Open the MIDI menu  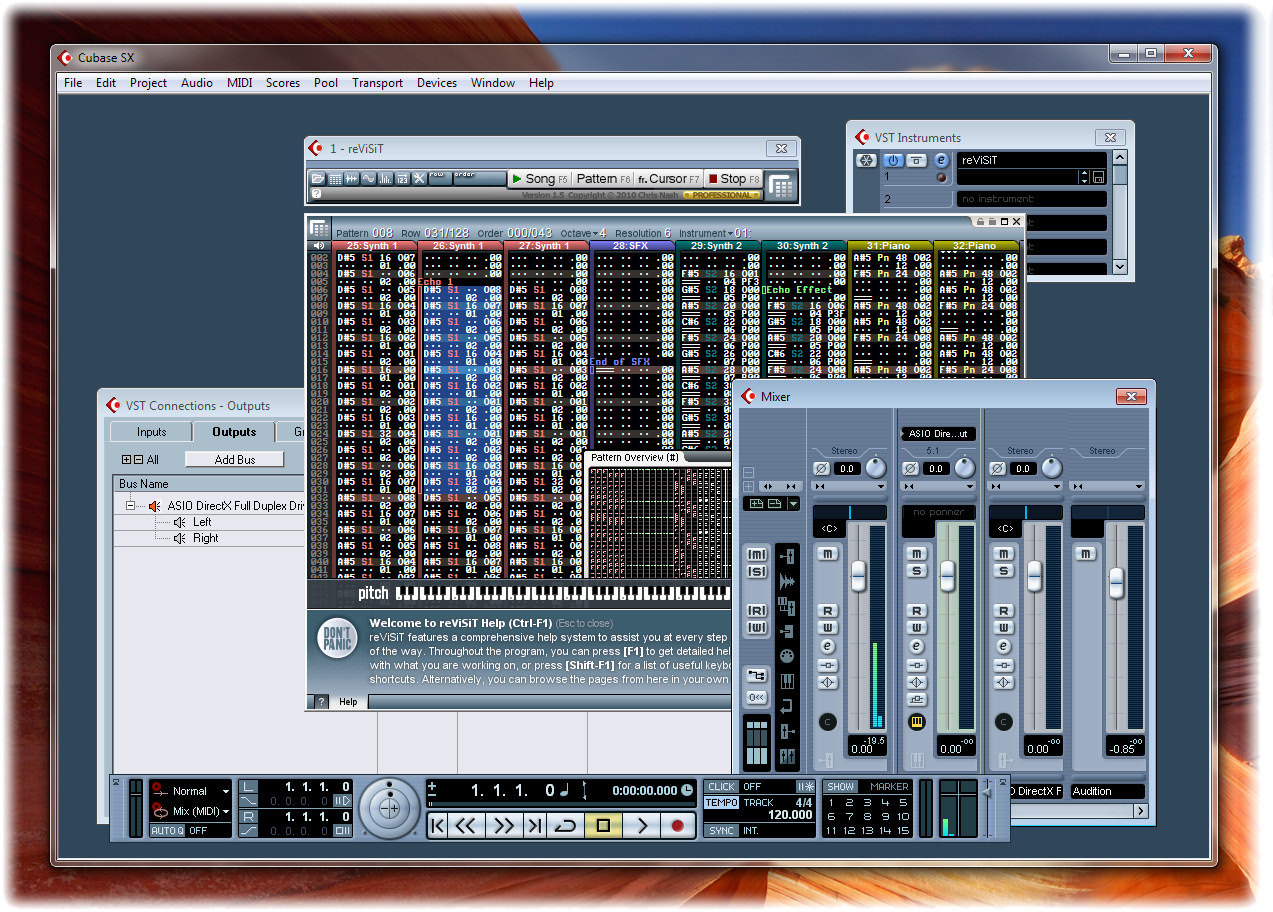pos(240,83)
